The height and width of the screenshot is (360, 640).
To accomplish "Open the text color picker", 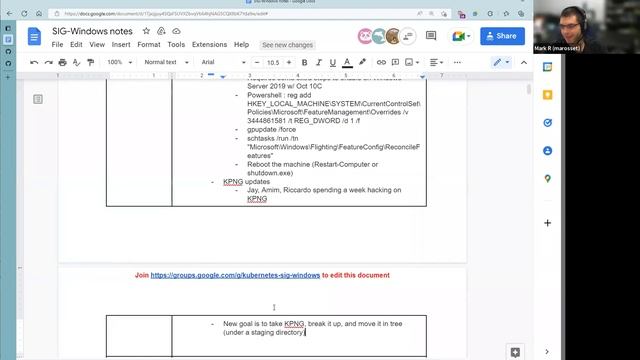I will click(x=347, y=62).
